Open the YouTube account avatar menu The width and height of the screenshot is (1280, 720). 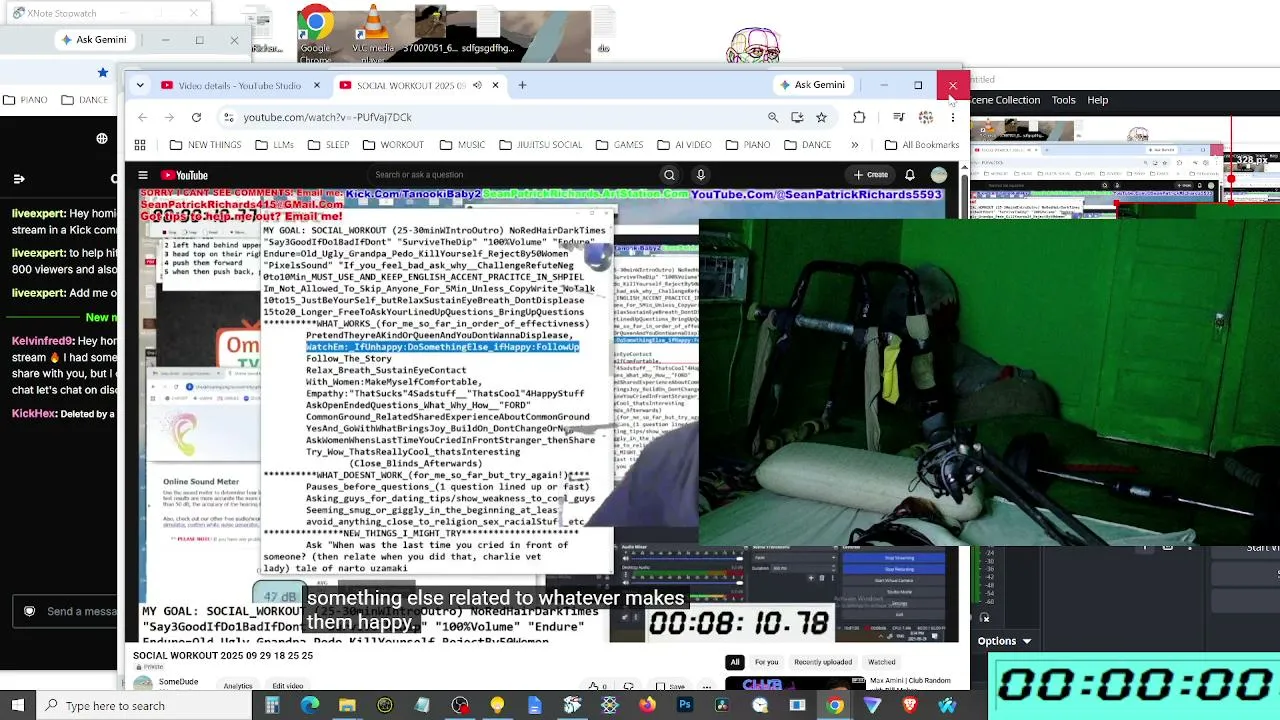tap(938, 175)
